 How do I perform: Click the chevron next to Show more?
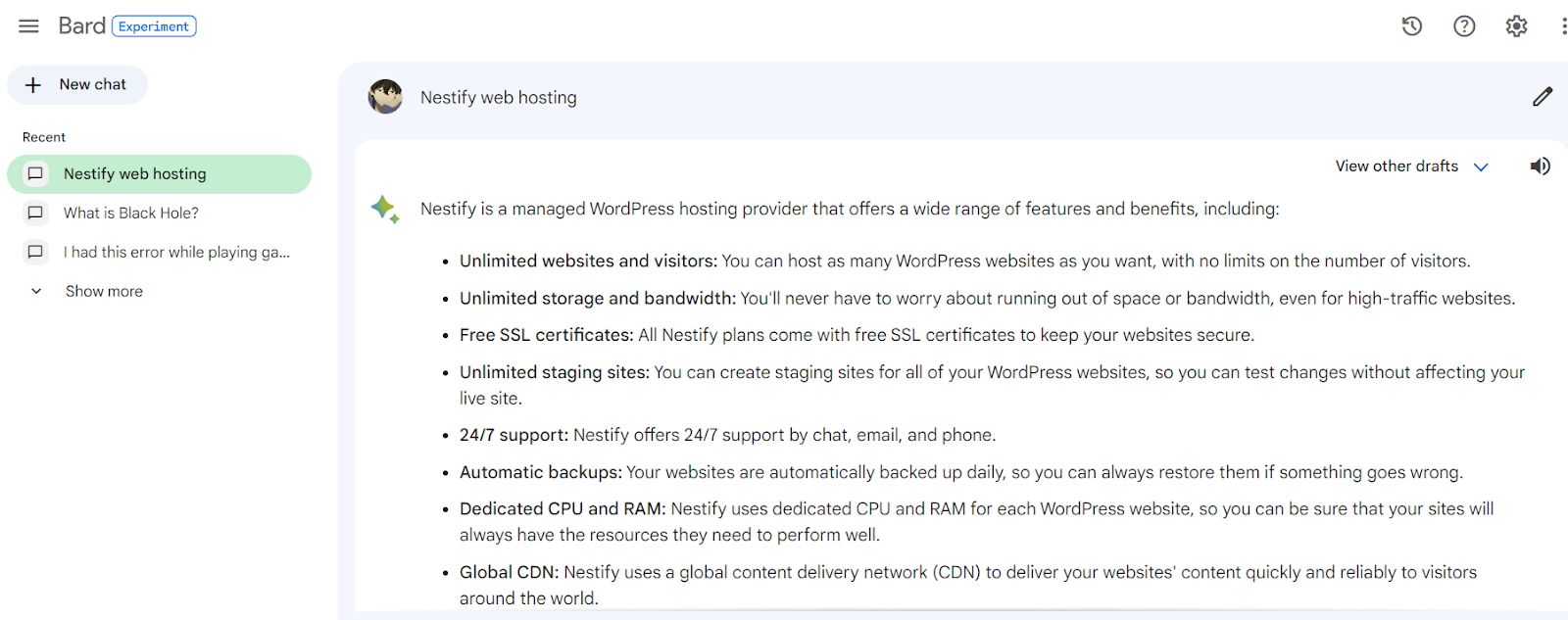(x=36, y=292)
